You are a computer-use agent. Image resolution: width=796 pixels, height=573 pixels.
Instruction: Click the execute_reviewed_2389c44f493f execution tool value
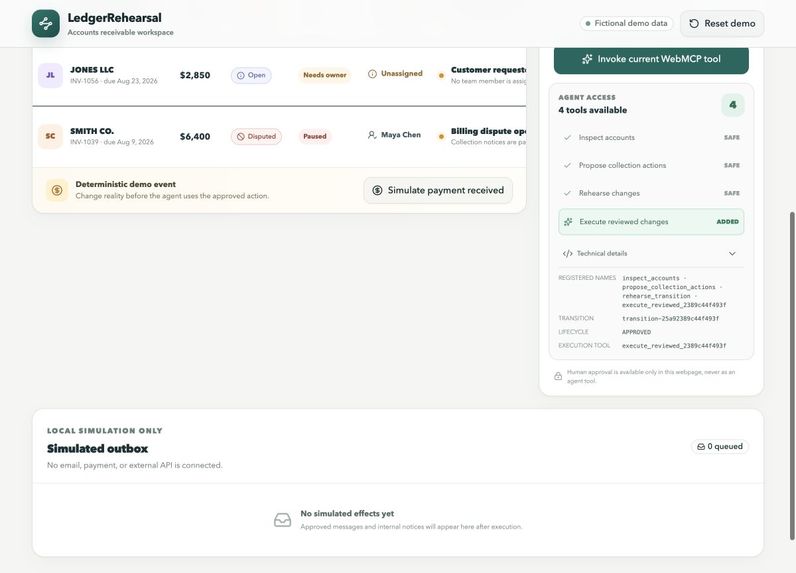(674, 346)
